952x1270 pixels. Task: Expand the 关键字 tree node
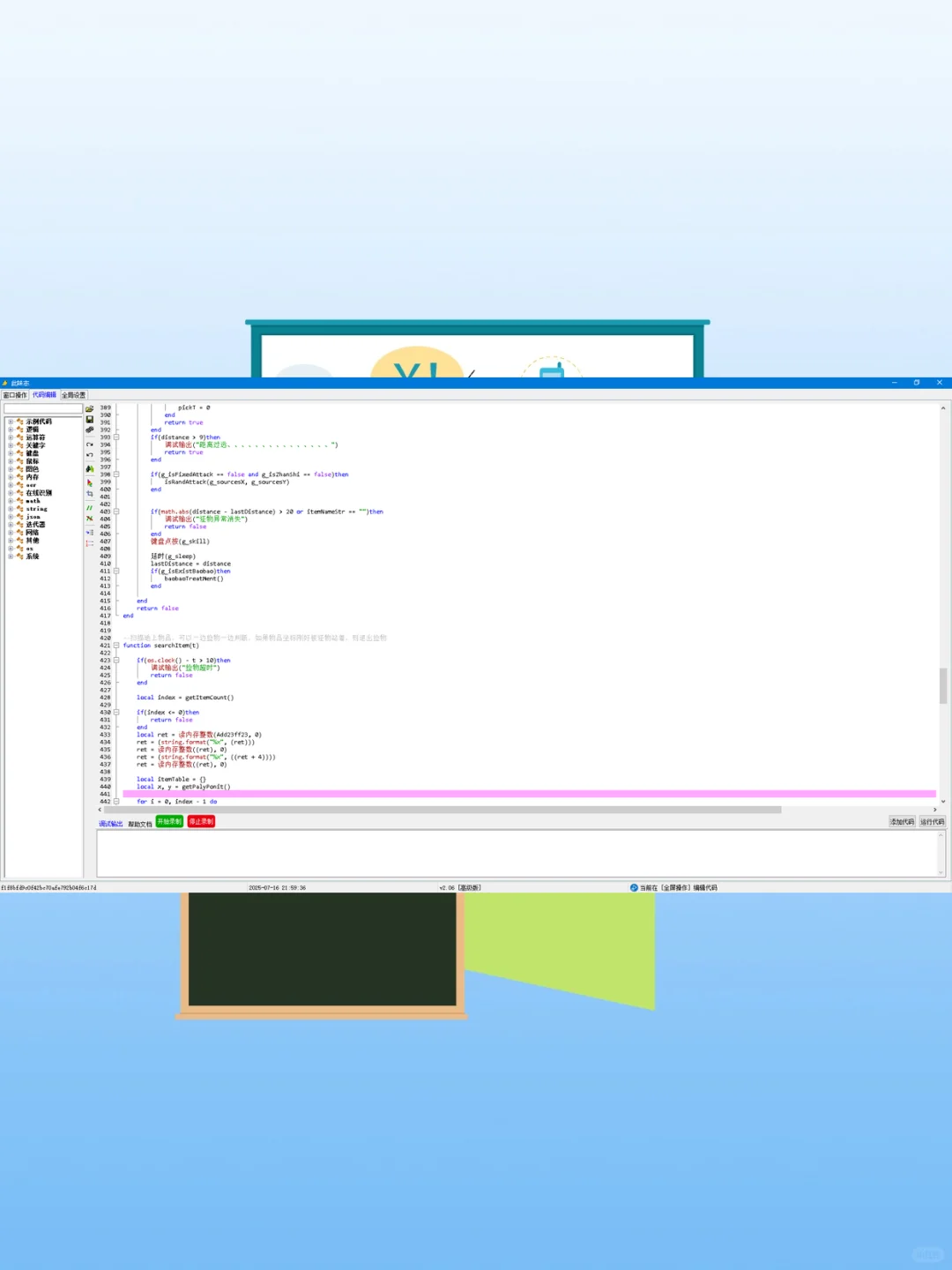11,445
